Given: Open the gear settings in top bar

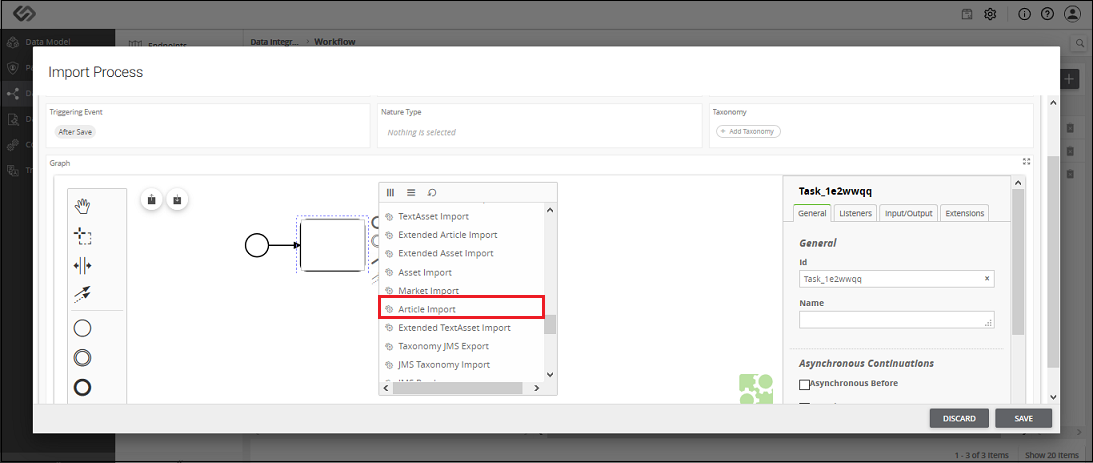Looking at the screenshot, I should click(x=990, y=14).
